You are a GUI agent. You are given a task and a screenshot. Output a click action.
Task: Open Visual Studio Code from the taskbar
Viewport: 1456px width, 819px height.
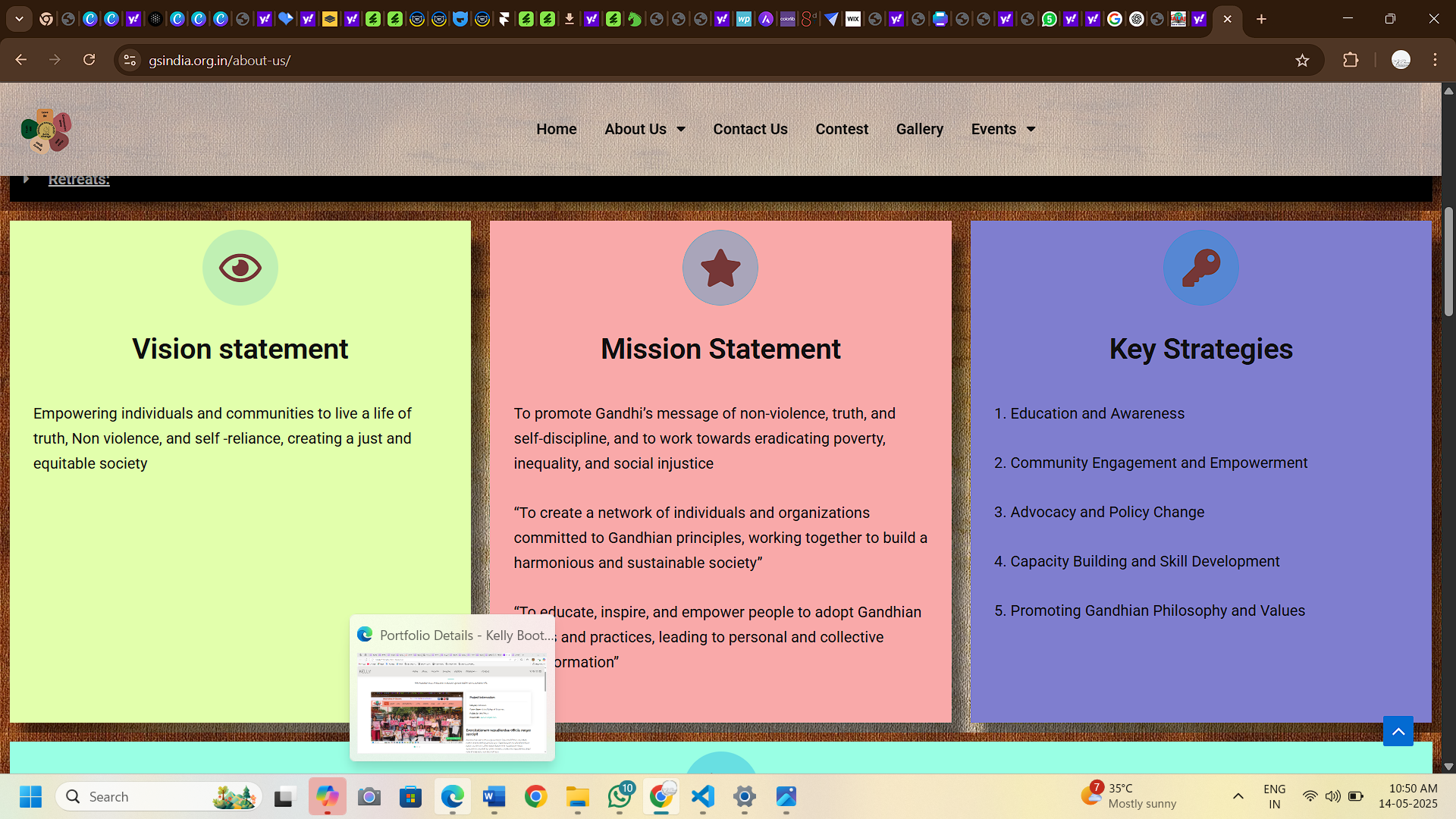[703, 796]
